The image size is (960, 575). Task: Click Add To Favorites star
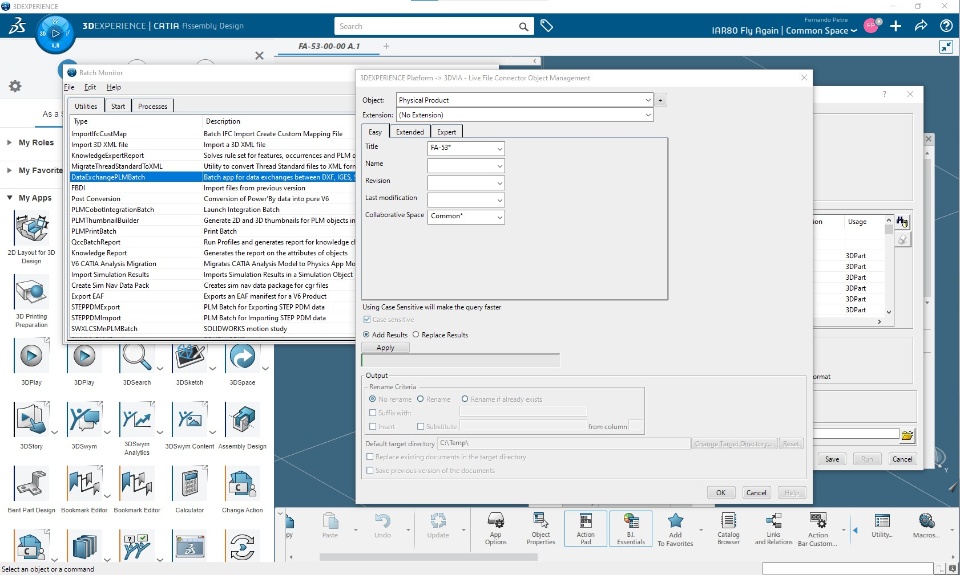[675, 528]
